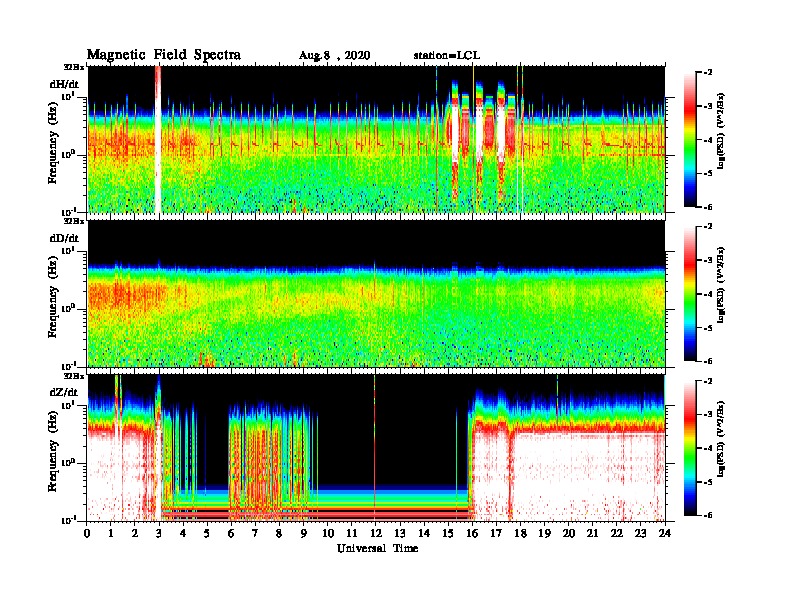Click the "dH/dt" panel label
792x612 pixels.
[64, 84]
